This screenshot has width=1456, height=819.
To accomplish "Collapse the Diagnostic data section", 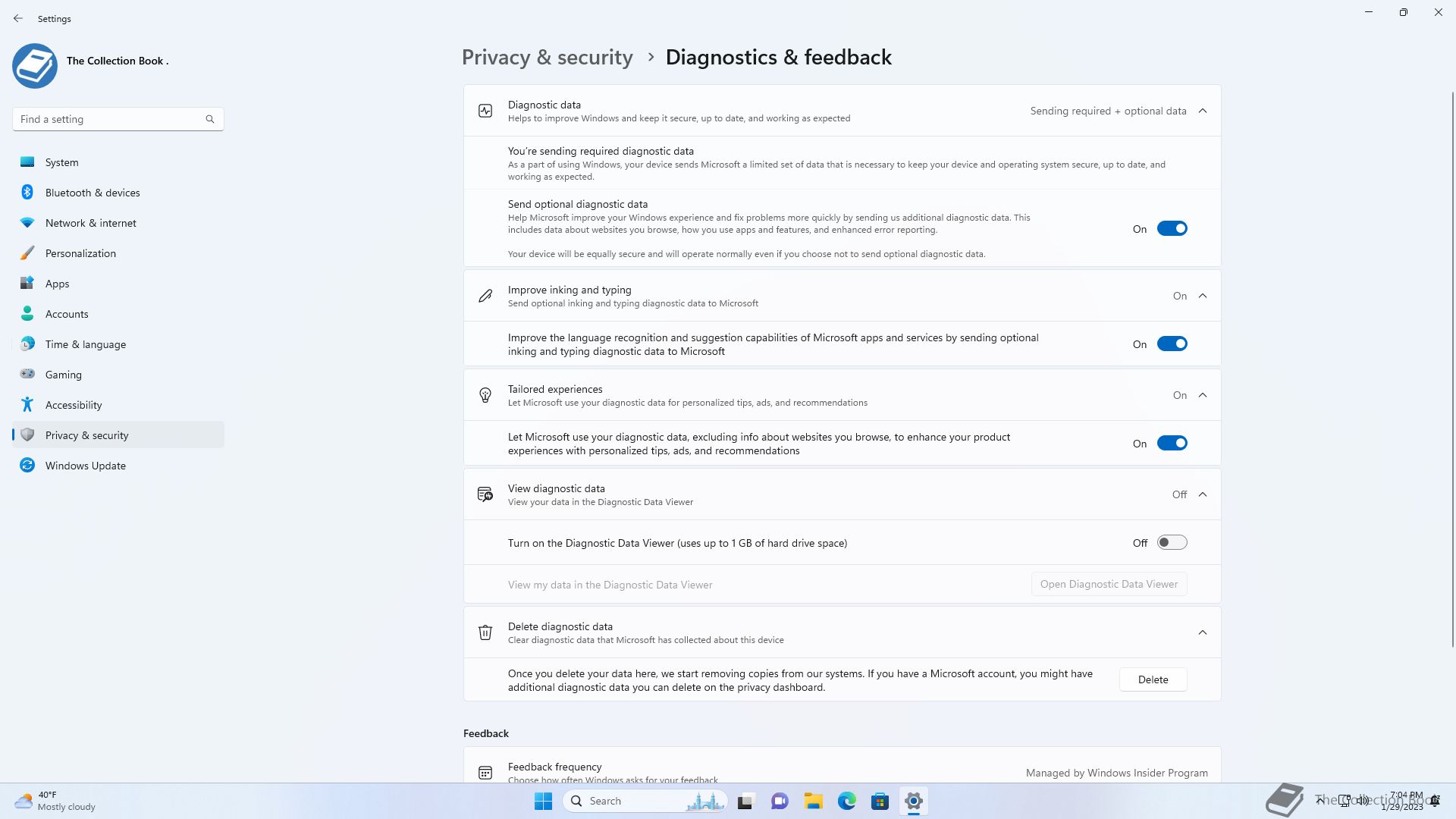I will pos(1203,111).
